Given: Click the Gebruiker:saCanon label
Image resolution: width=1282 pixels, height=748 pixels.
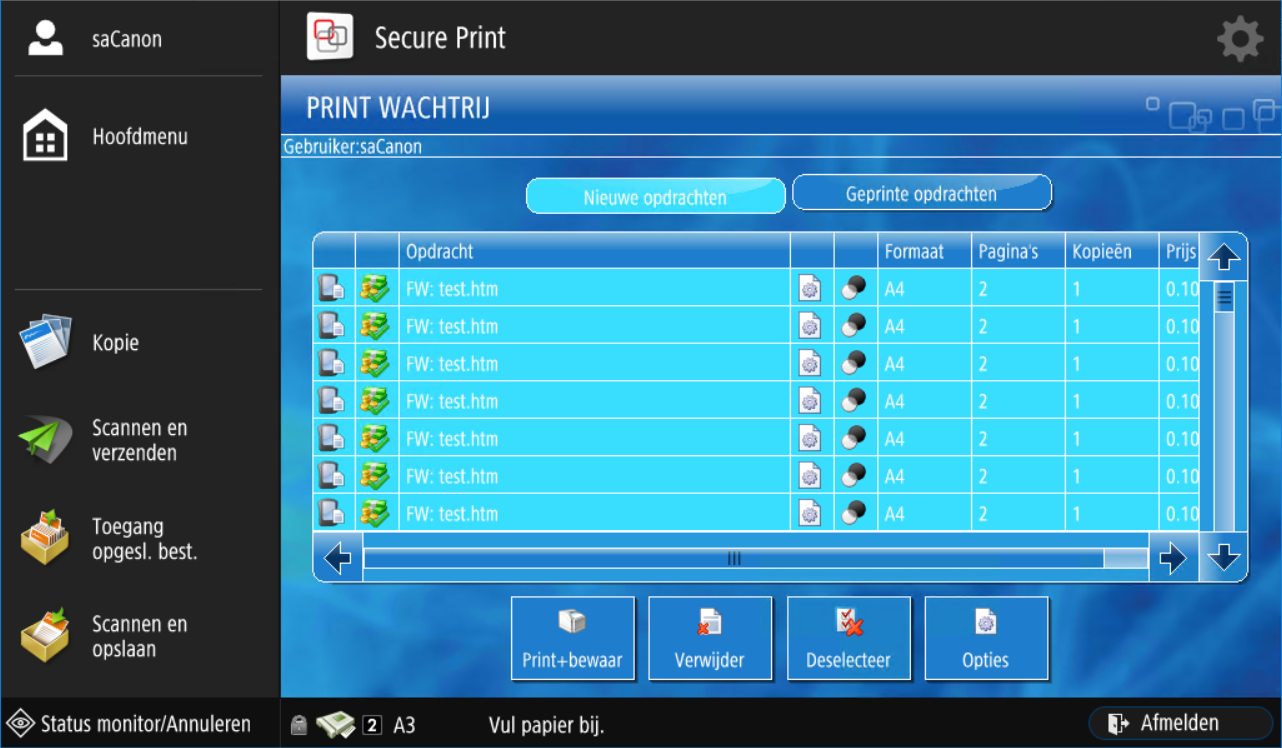Looking at the screenshot, I should tap(352, 147).
